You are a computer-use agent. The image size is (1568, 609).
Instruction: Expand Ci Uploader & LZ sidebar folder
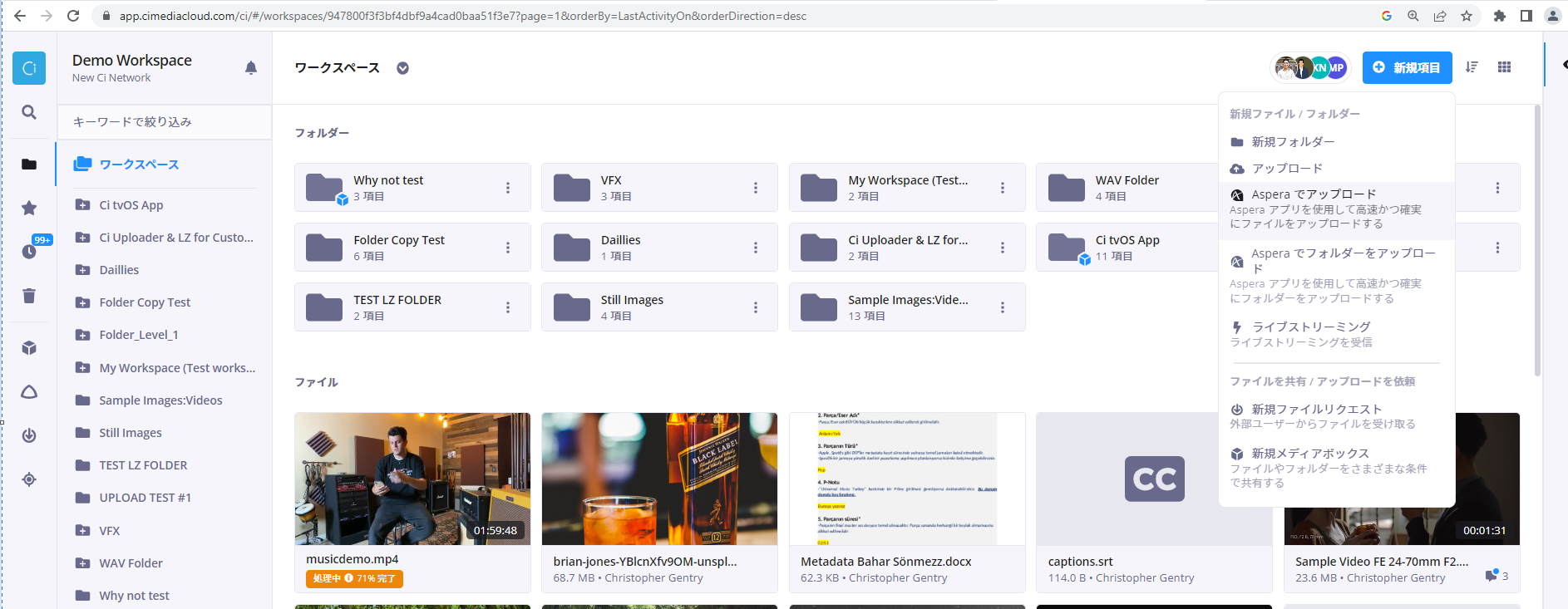[x=82, y=238]
